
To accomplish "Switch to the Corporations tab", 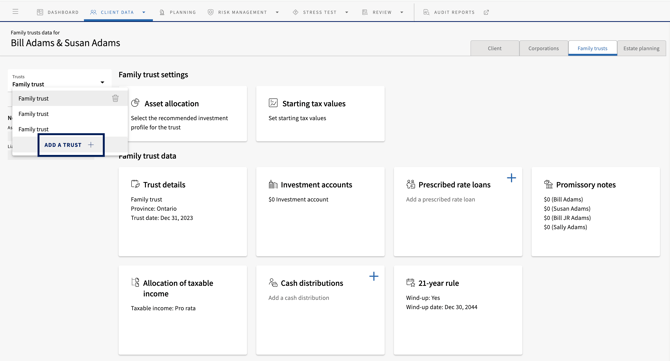I will click(544, 48).
